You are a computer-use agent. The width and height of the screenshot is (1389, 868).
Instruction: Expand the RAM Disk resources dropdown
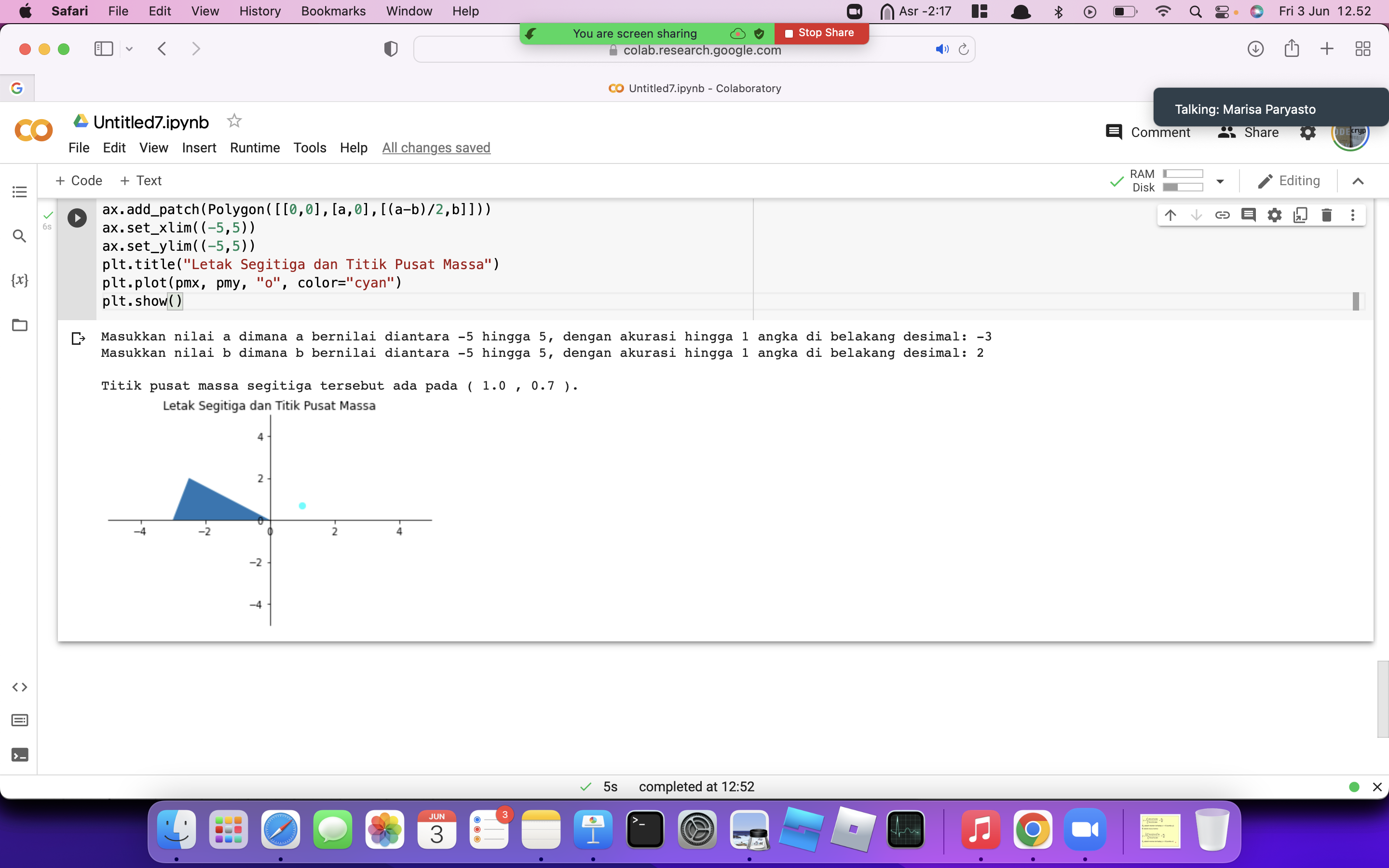pyautogui.click(x=1220, y=181)
